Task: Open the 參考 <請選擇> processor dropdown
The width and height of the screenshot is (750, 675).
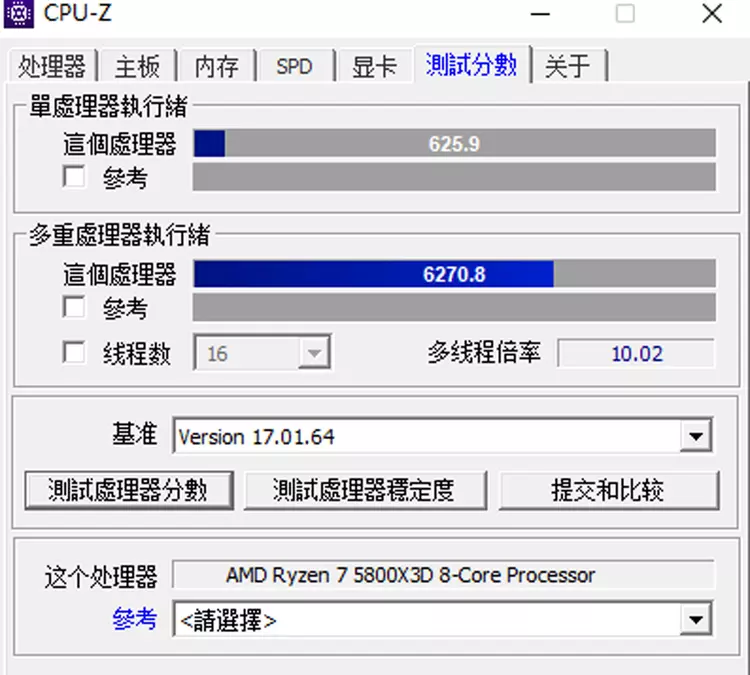Action: tap(442, 620)
